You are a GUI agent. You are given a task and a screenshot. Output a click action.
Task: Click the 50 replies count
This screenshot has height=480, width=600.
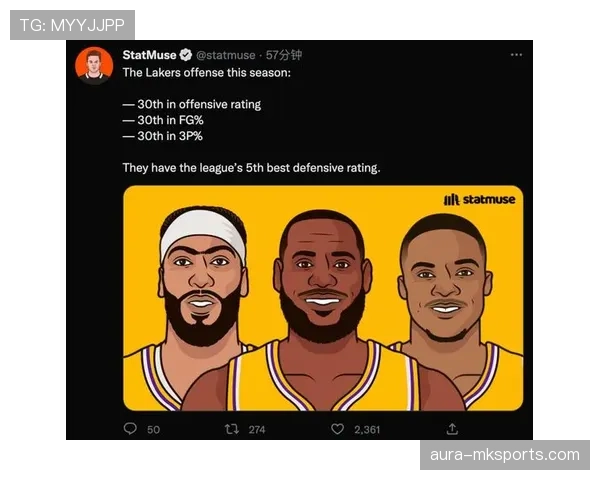click(x=153, y=429)
